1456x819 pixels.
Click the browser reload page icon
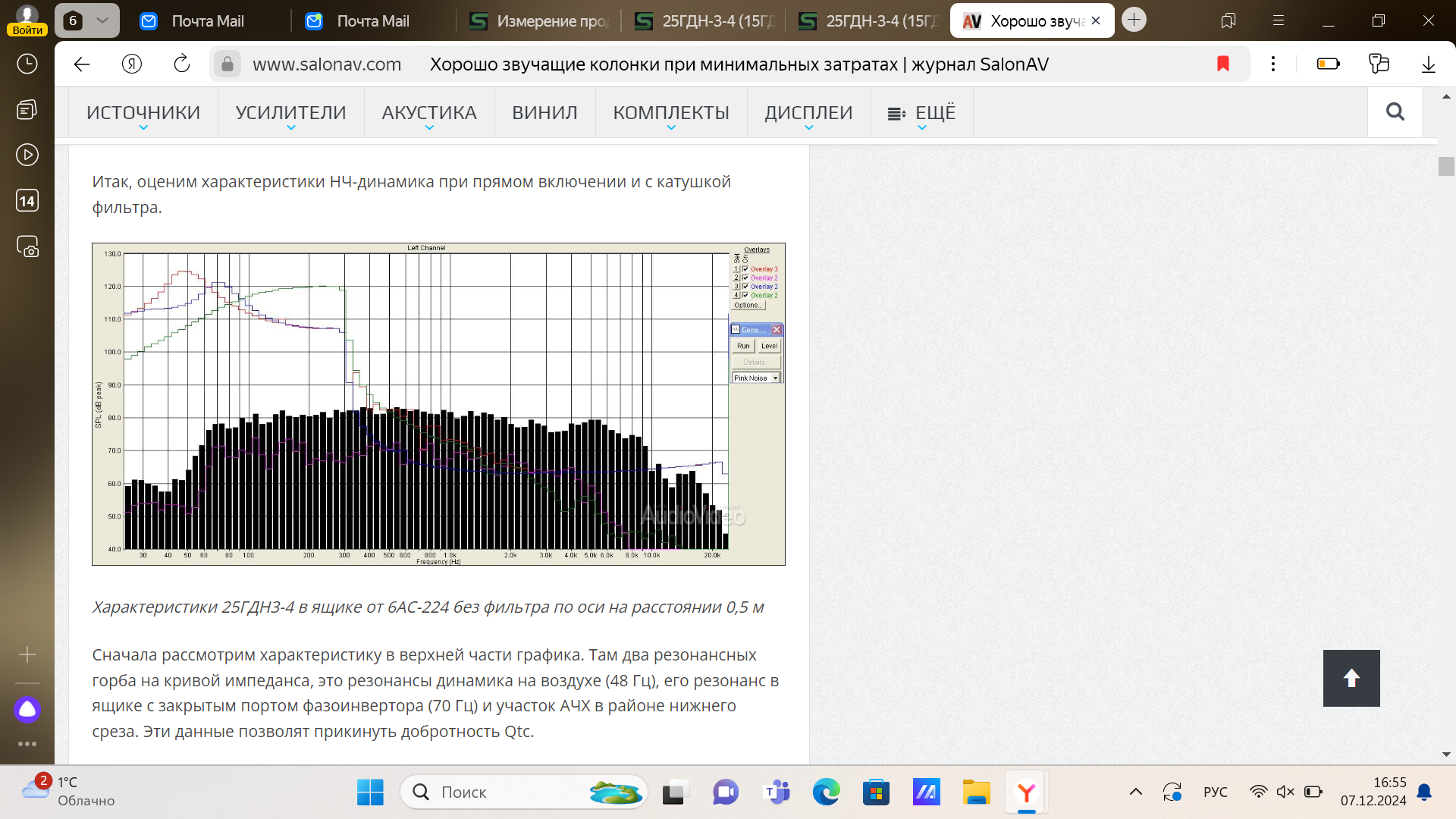(182, 64)
